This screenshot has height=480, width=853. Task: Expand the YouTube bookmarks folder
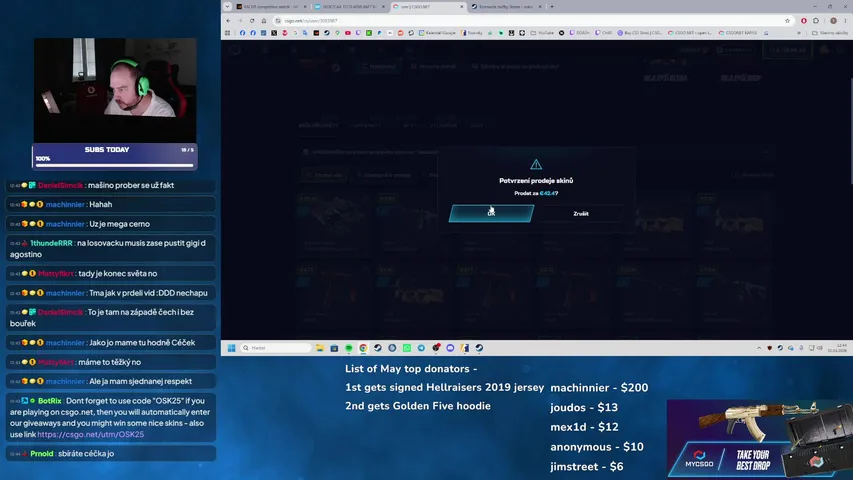click(542, 33)
